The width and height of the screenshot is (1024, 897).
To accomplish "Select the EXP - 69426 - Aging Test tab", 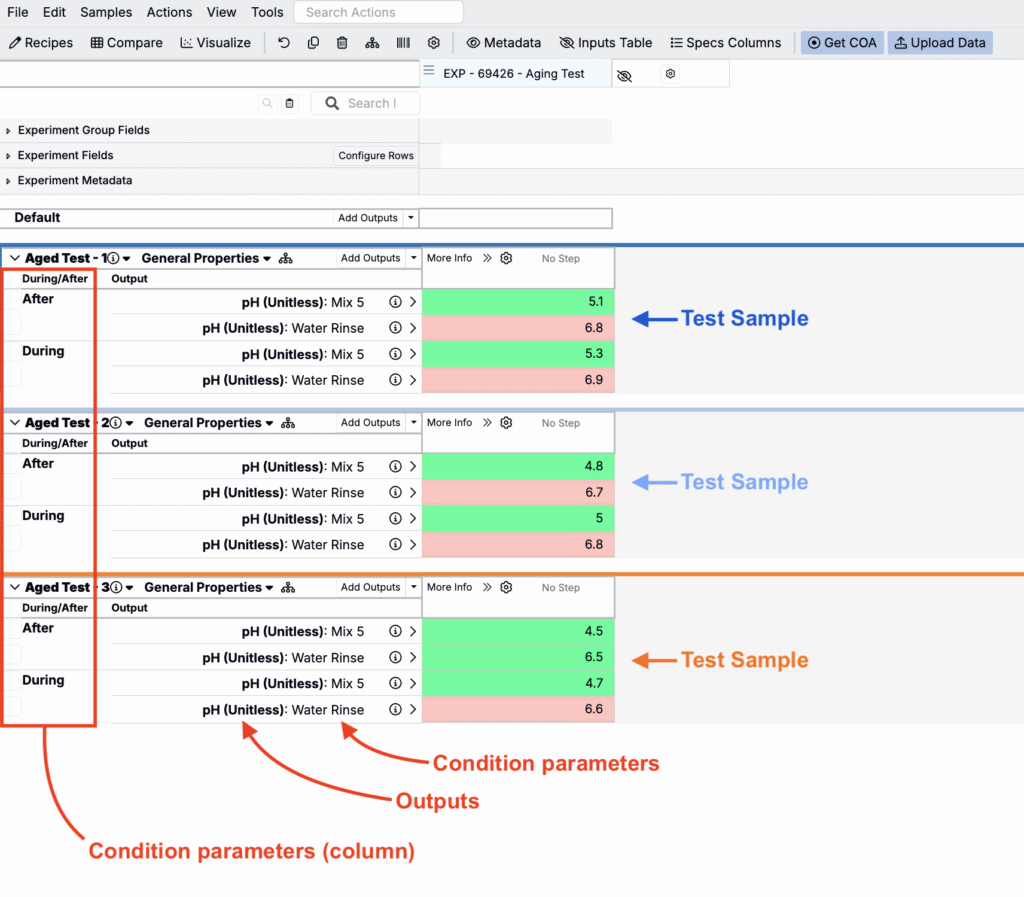I will (x=514, y=73).
